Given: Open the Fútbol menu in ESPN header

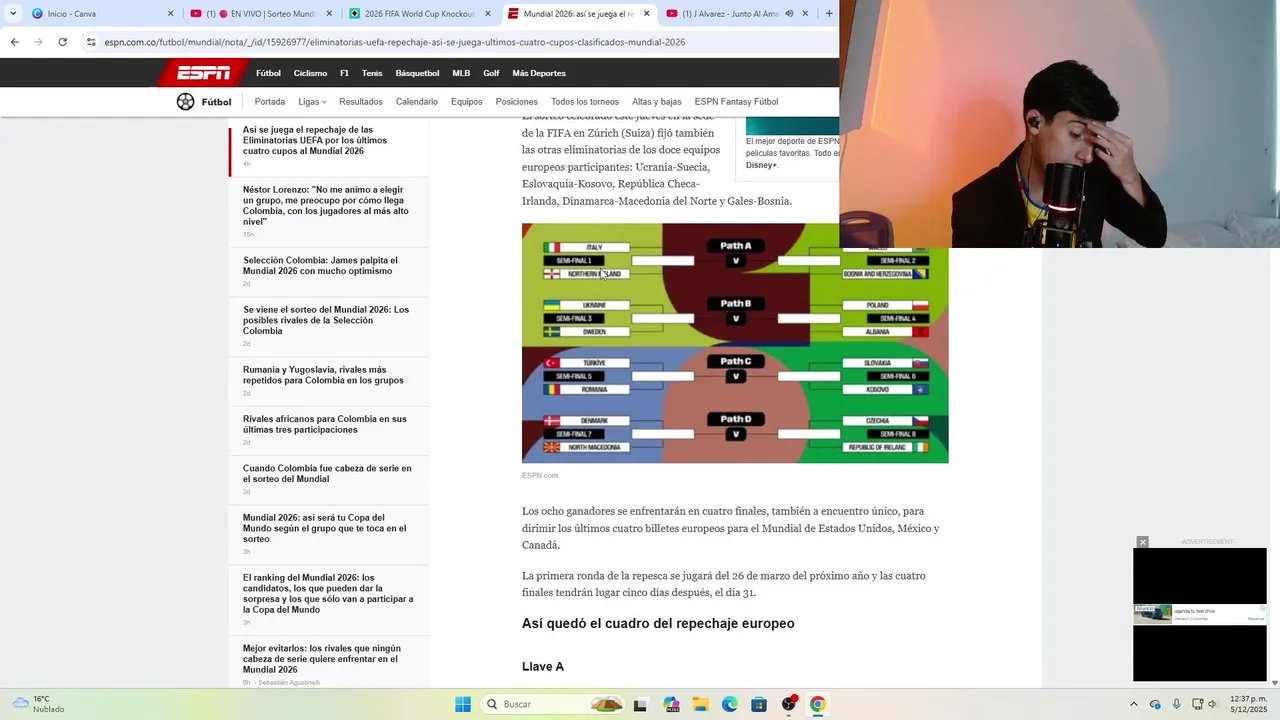Looking at the screenshot, I should click(x=268, y=73).
